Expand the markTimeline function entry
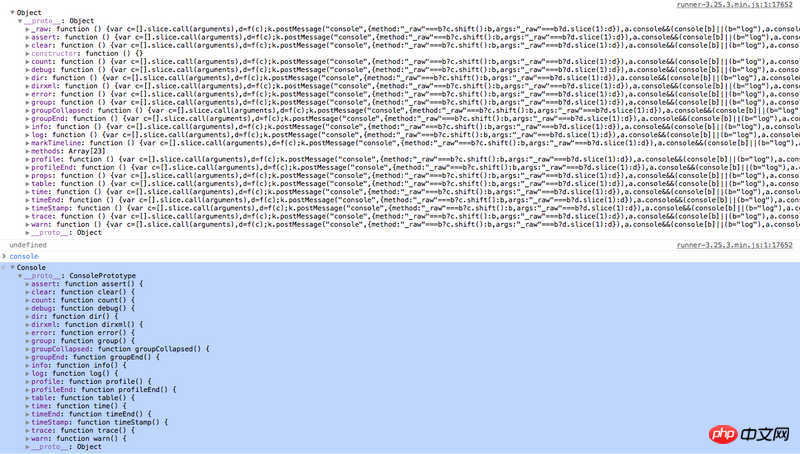This screenshot has width=800, height=454. coord(28,143)
